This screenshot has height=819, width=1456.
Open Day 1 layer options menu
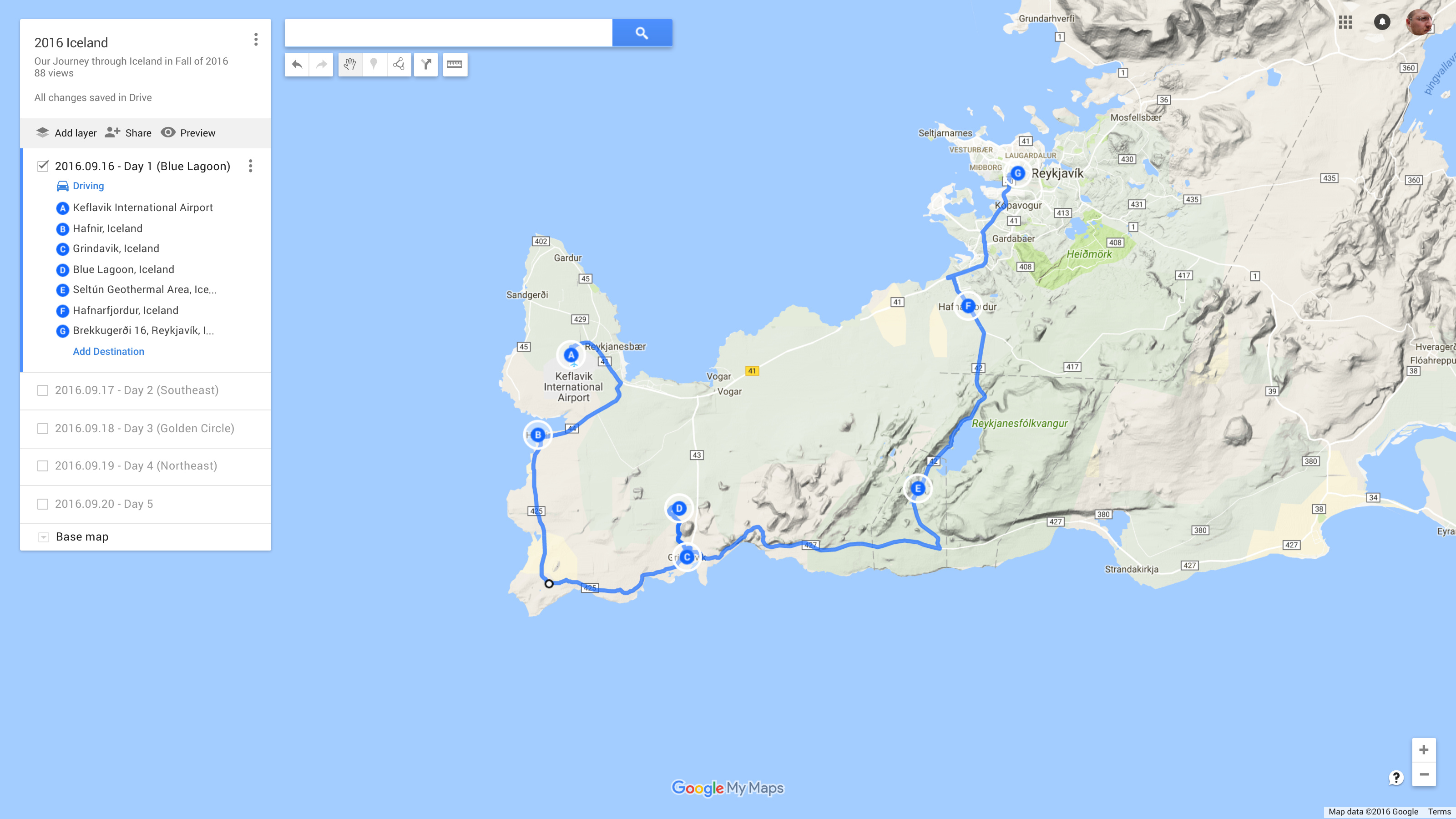(250, 166)
